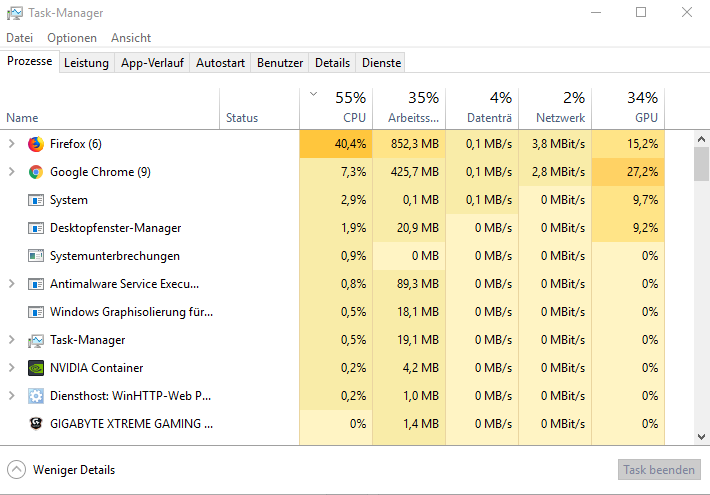Click the vertical scrollbar thumb

pos(701,163)
